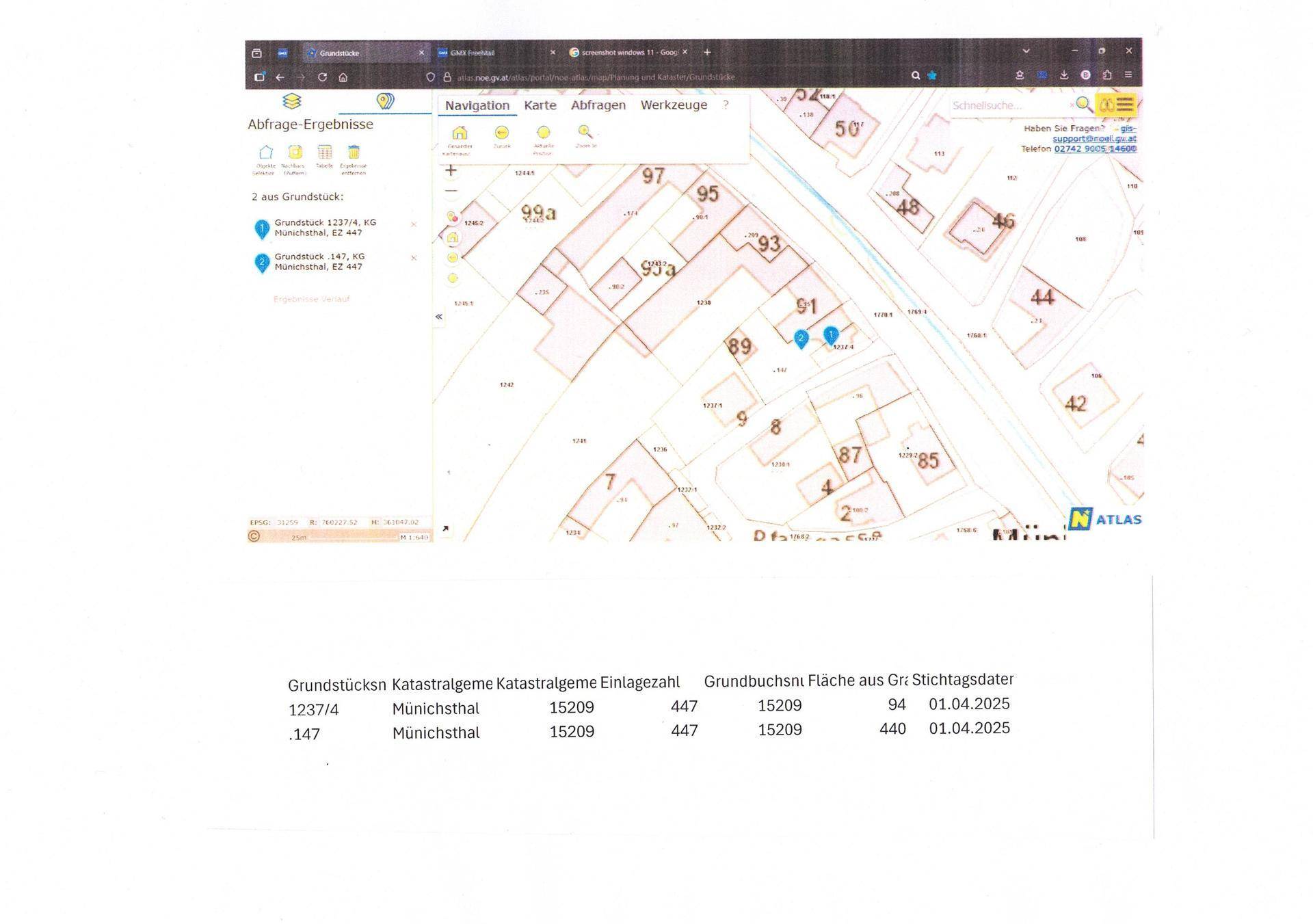
Task: Select the Grundstücke browser tab
Action: click(x=366, y=53)
